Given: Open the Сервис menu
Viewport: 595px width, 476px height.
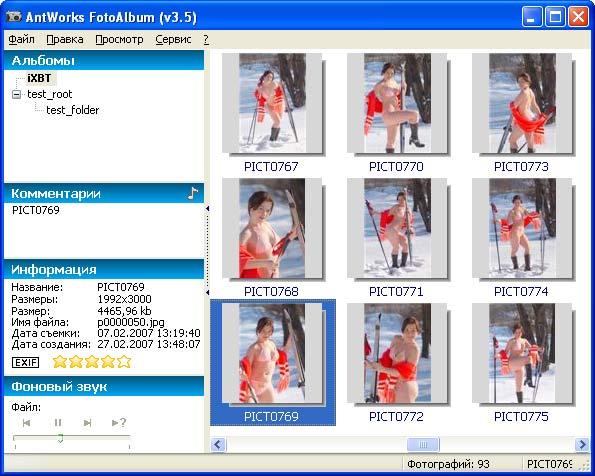Looking at the screenshot, I should click(x=173, y=39).
